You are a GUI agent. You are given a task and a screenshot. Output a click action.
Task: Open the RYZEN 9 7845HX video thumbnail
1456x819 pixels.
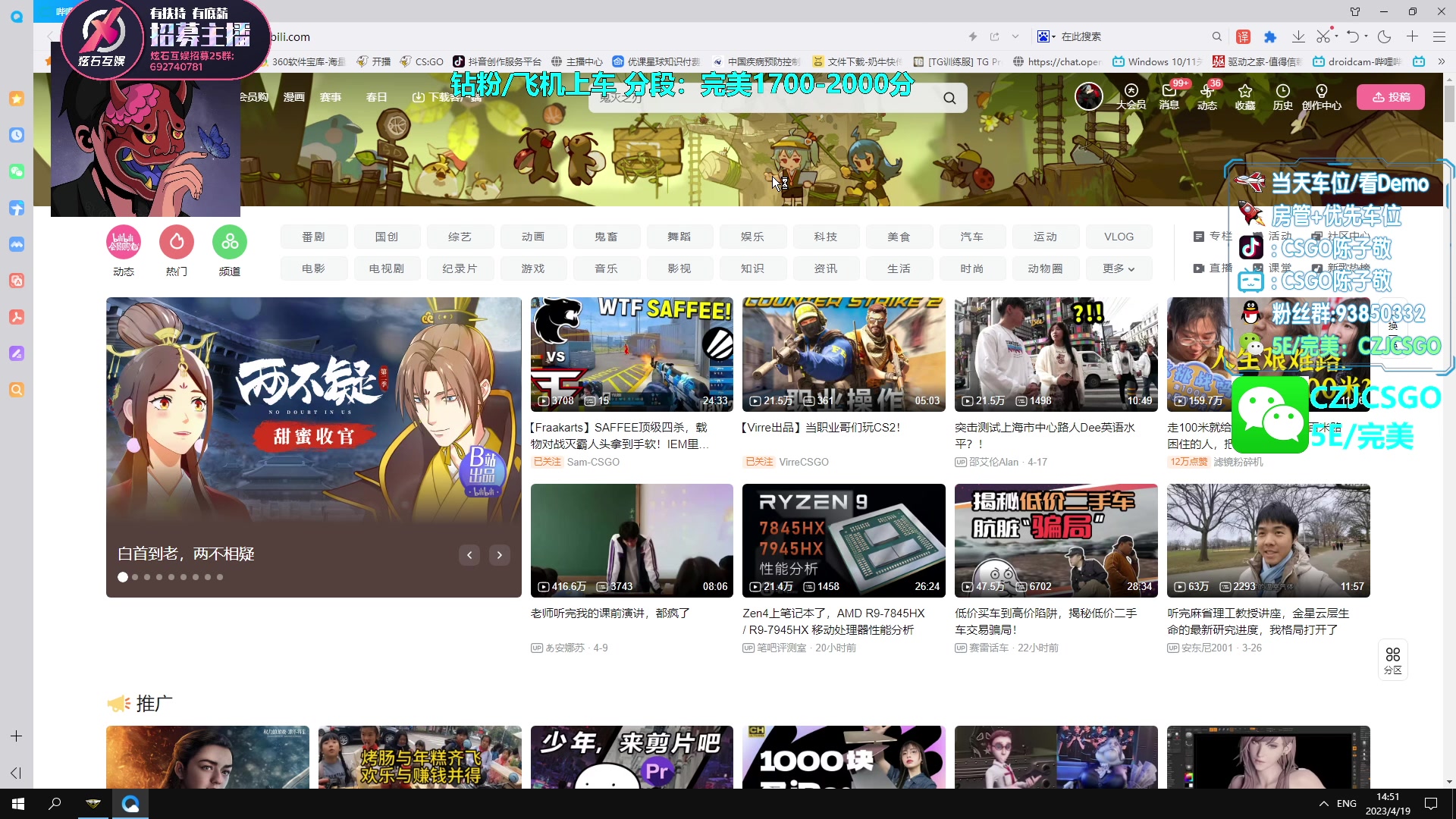[843, 540]
